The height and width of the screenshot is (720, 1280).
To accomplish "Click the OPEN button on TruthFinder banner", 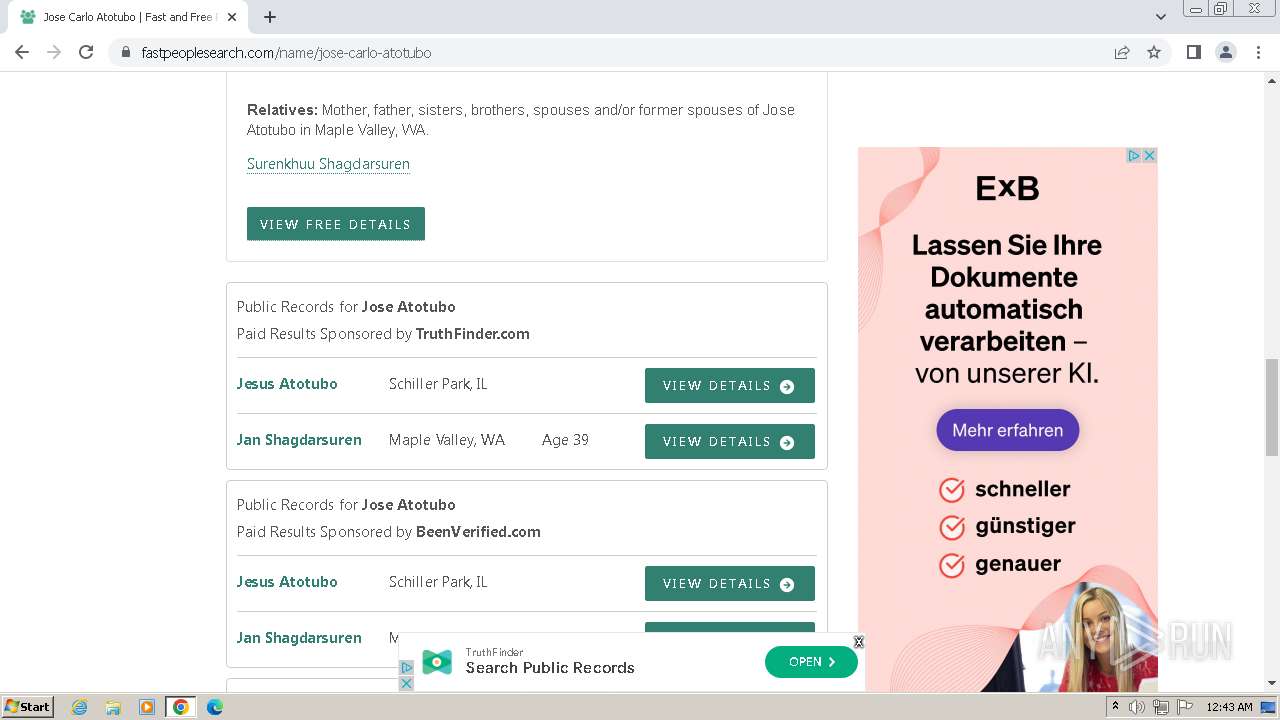I will [x=811, y=662].
